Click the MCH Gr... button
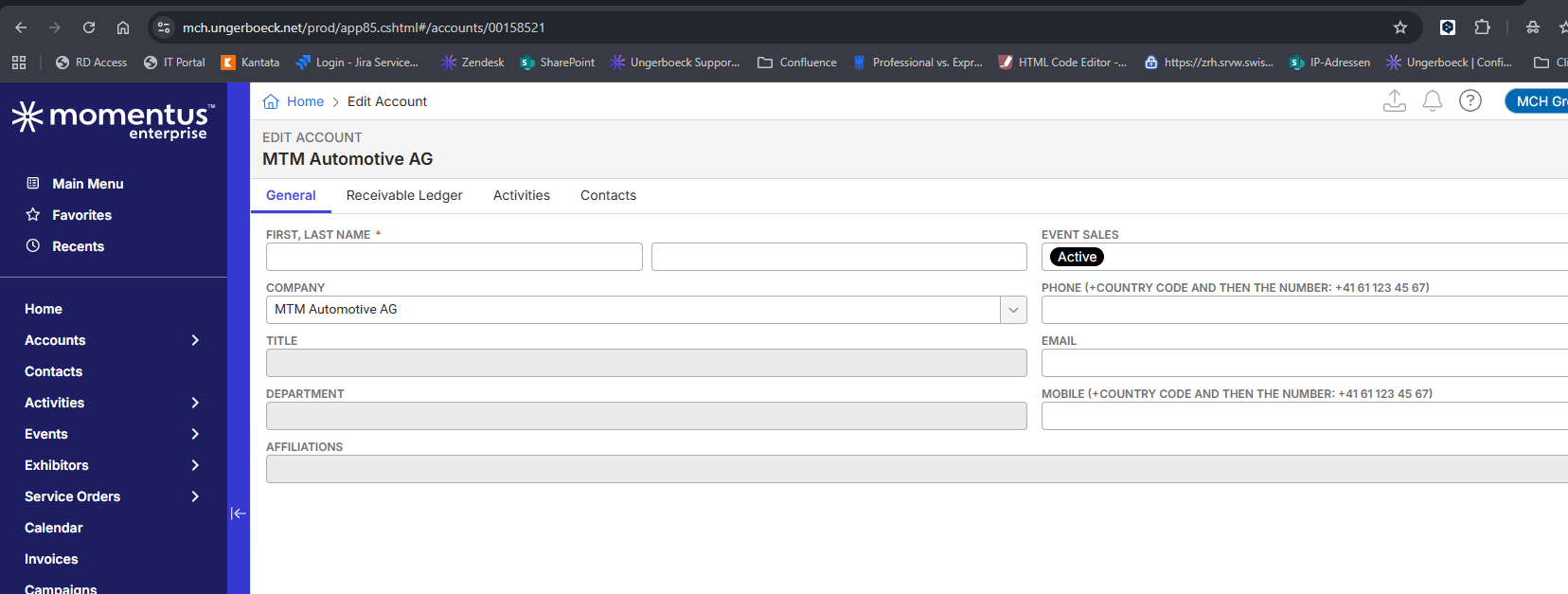1568x594 pixels. (1538, 101)
